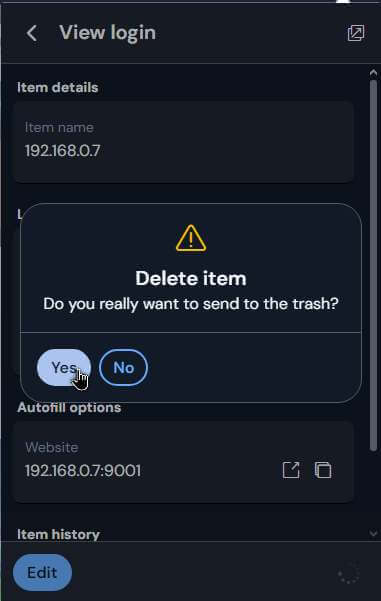Cancel deletion with the No button
The width and height of the screenshot is (381, 601).
(123, 368)
